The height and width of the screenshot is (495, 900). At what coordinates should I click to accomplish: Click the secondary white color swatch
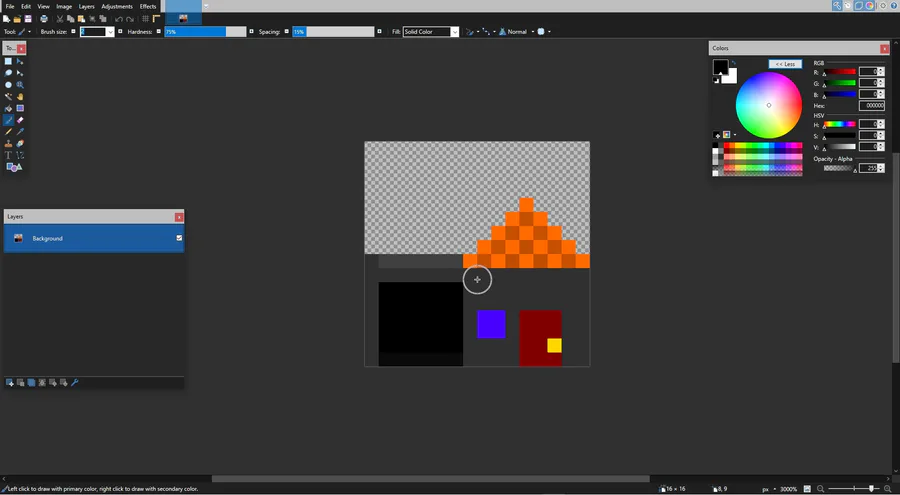click(730, 77)
